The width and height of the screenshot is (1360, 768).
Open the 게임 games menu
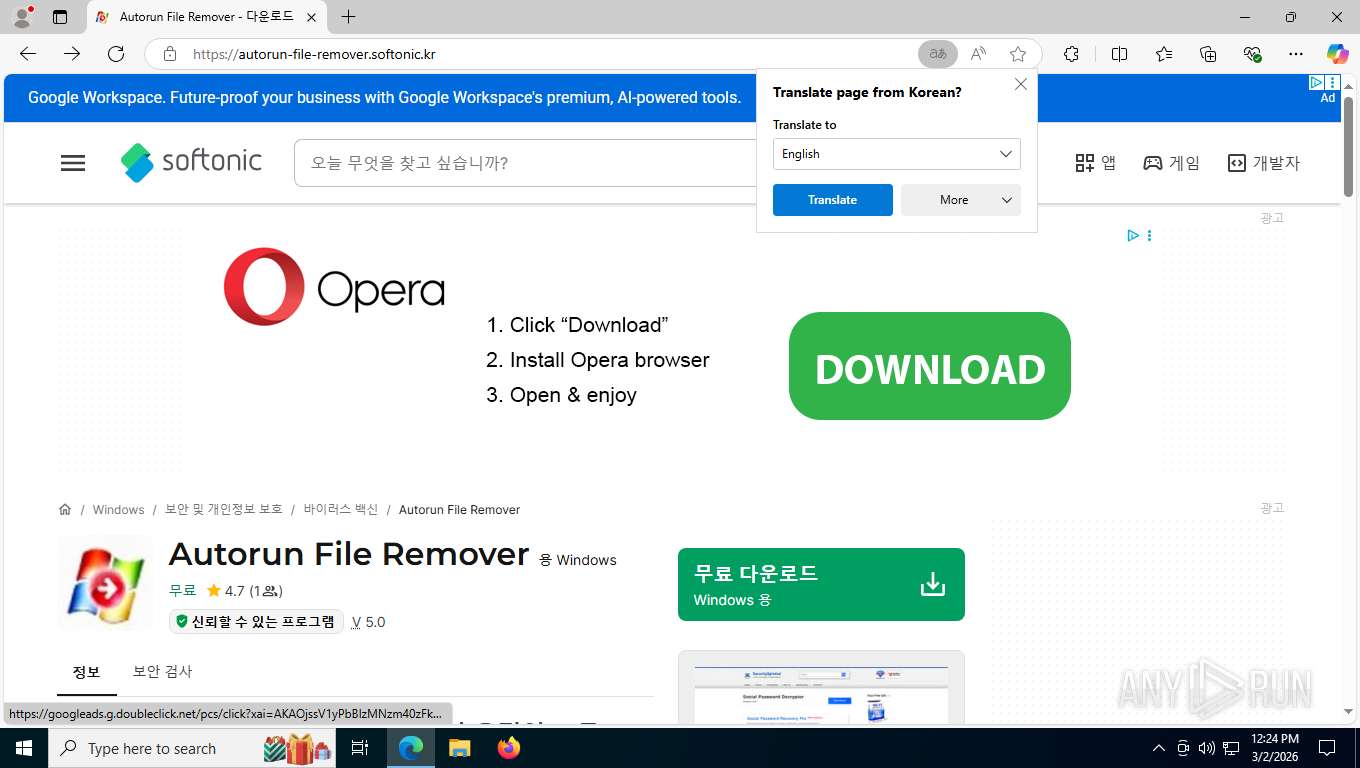pos(1171,163)
